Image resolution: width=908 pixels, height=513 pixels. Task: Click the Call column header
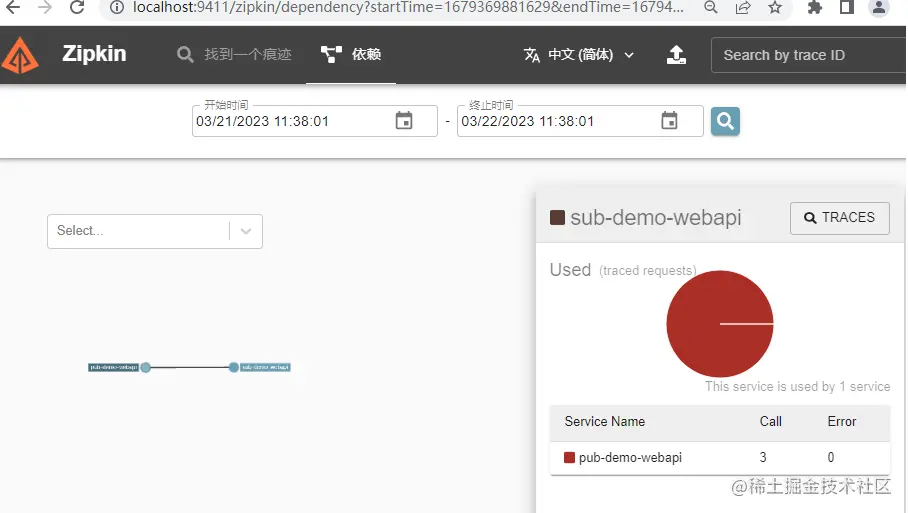pyautogui.click(x=770, y=422)
